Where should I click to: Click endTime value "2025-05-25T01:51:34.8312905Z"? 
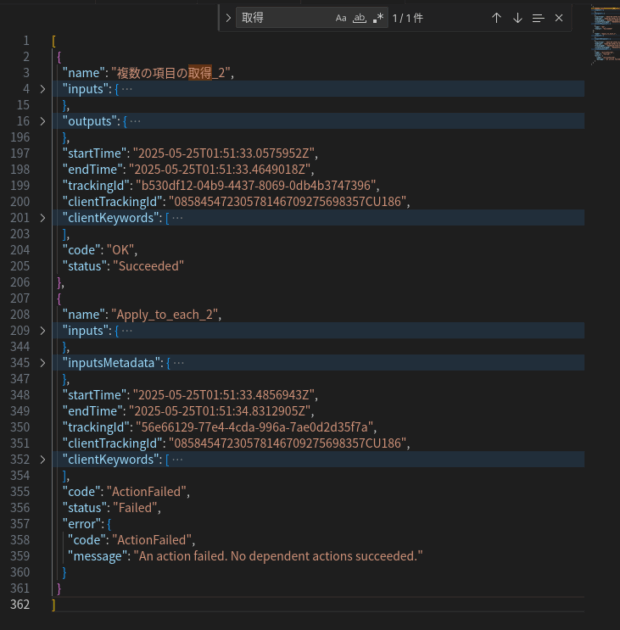pyautogui.click(x=219, y=411)
